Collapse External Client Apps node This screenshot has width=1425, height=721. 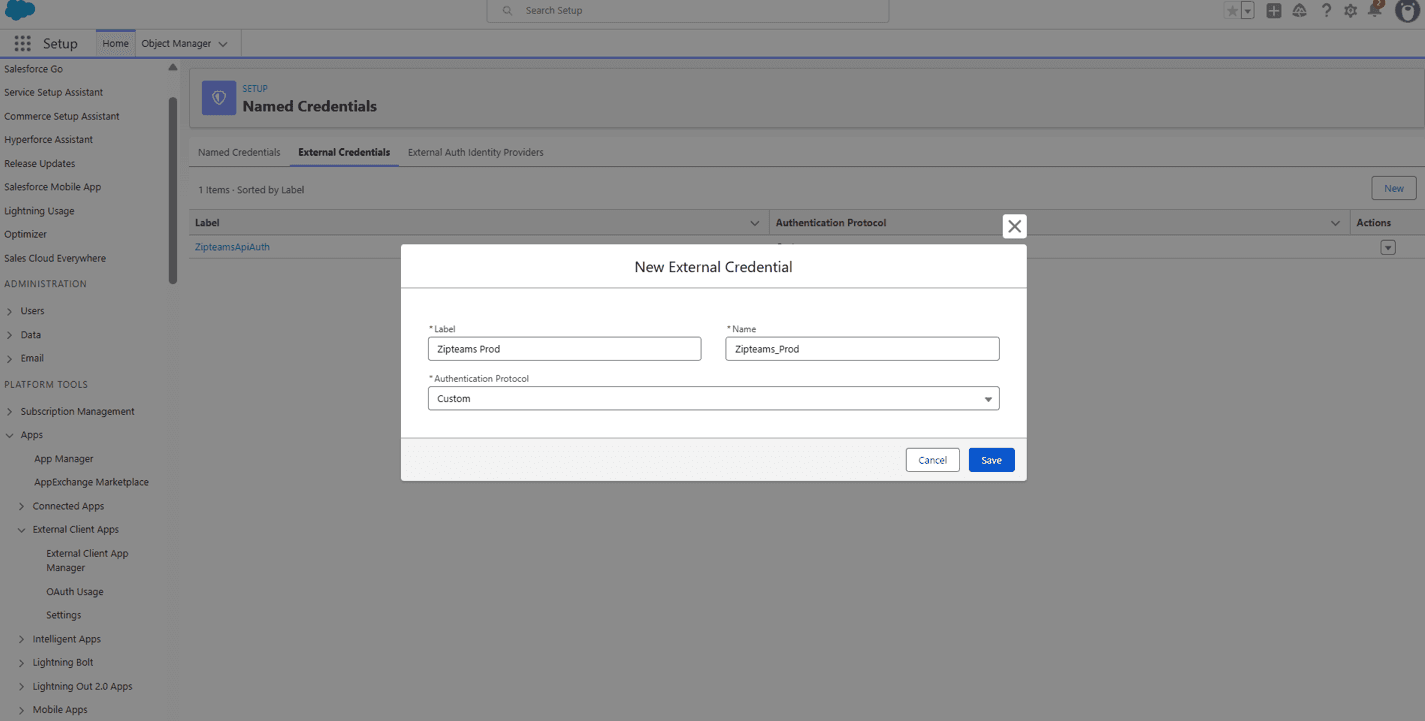[x=22, y=530]
